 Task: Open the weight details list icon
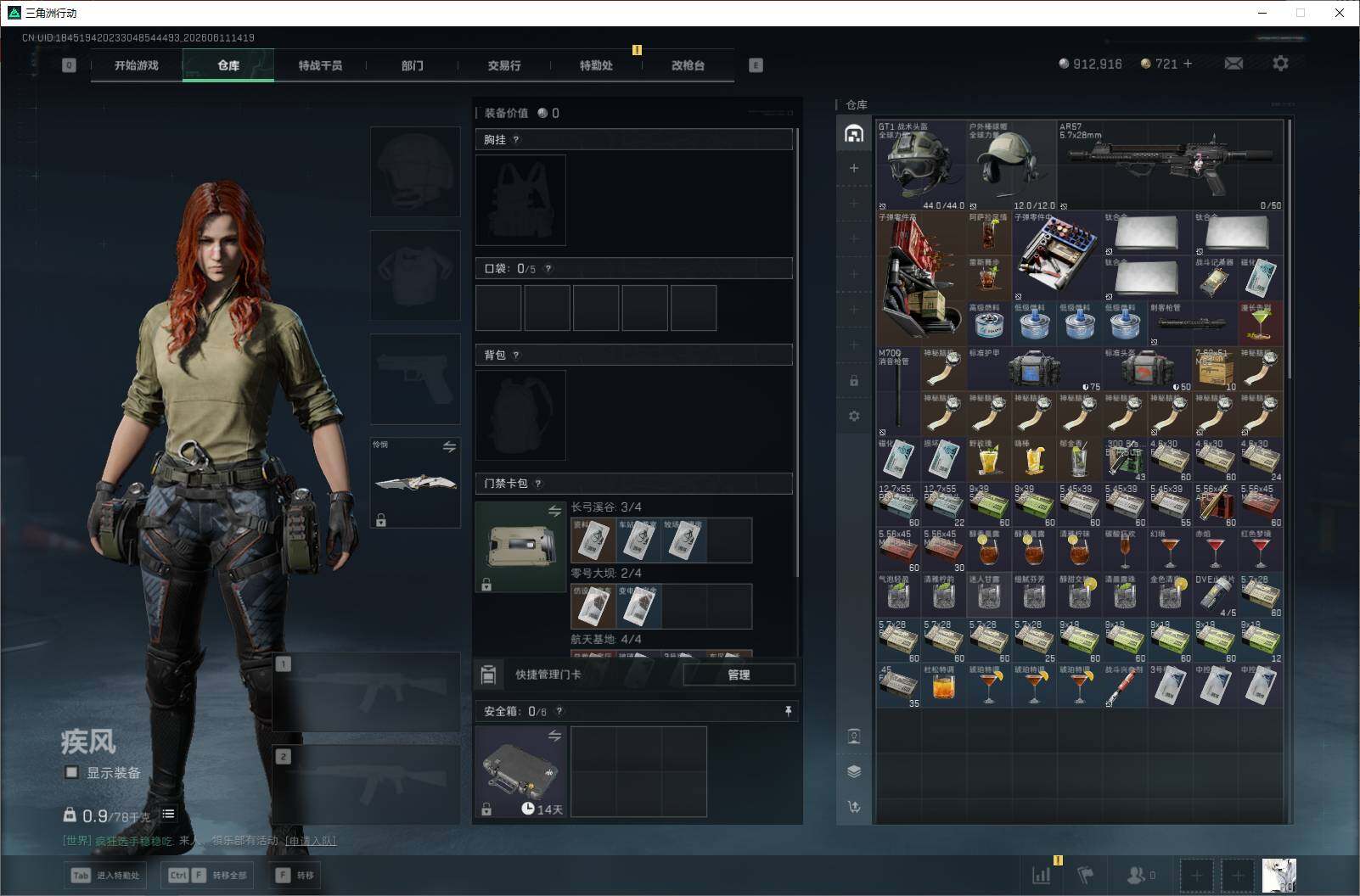[168, 814]
